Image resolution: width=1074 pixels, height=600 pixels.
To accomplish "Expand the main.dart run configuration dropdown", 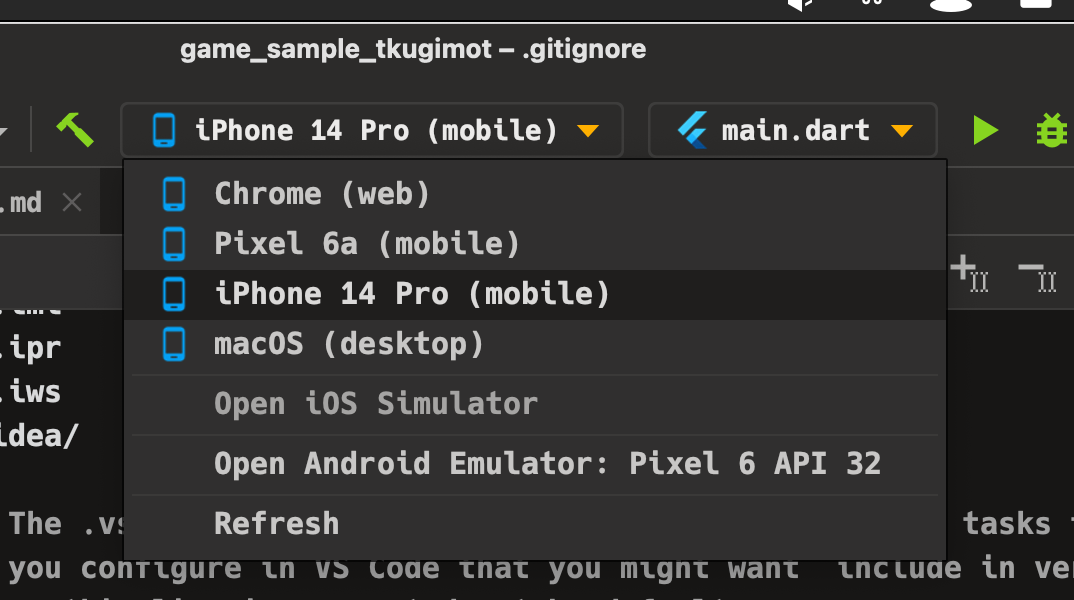I will (x=901, y=130).
